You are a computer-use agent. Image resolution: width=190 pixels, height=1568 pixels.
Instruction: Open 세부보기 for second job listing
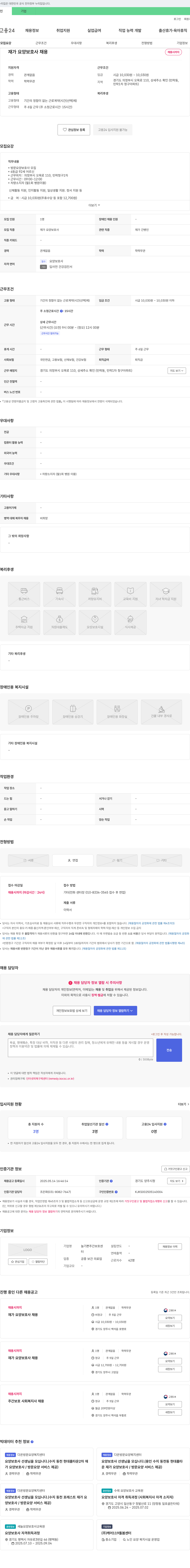click(x=170, y=1369)
